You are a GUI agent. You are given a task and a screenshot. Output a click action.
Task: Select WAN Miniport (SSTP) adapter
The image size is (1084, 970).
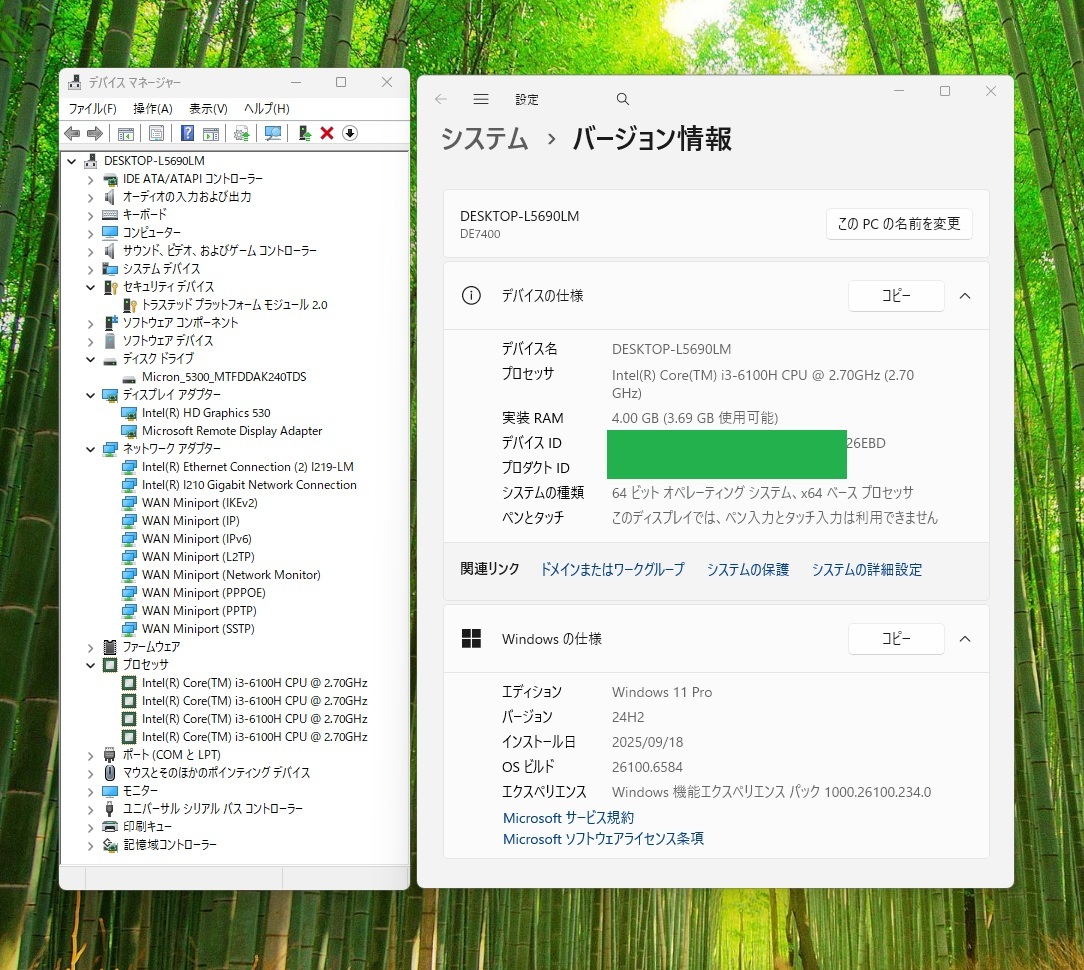[x=198, y=628]
